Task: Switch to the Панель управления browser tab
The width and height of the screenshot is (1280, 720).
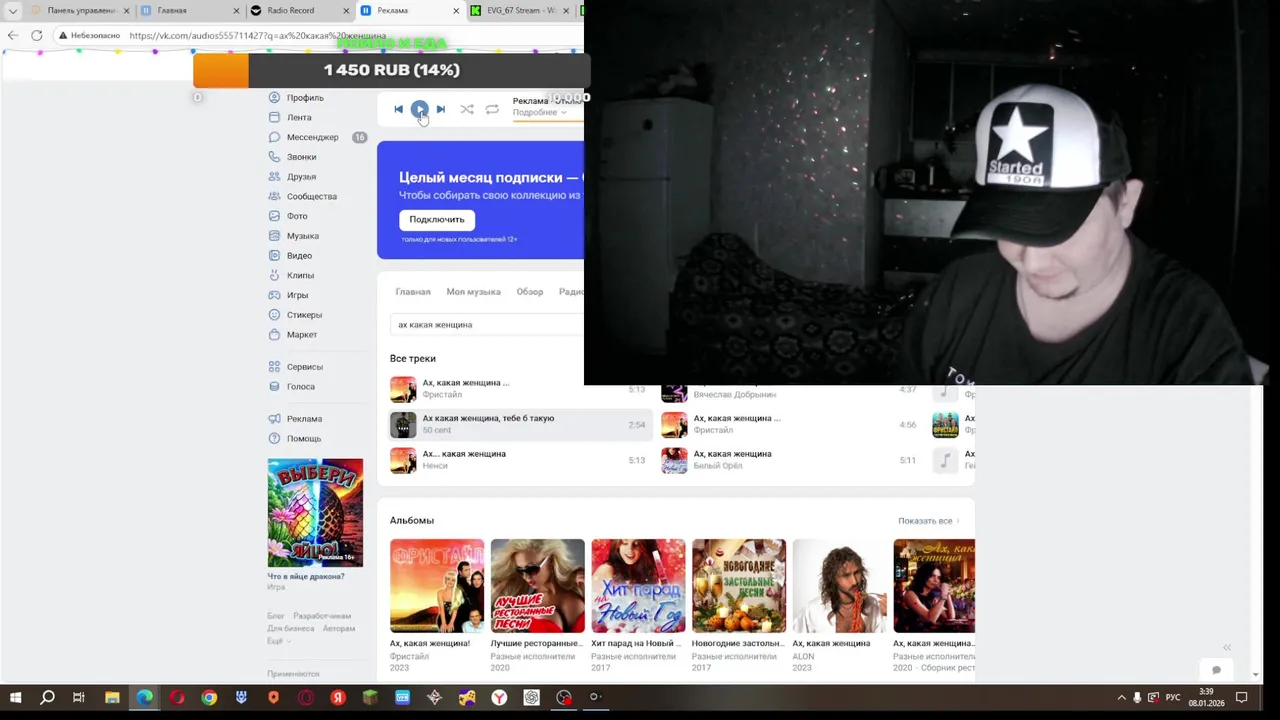Action: pyautogui.click(x=80, y=11)
